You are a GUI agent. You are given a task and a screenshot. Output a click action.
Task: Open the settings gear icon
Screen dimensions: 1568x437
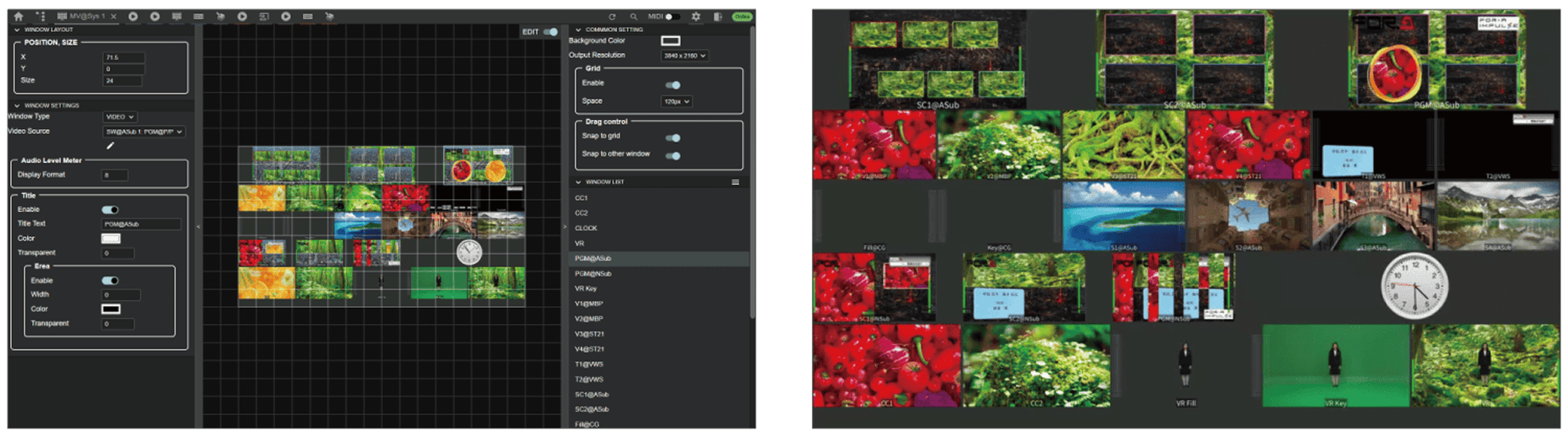[x=696, y=16]
